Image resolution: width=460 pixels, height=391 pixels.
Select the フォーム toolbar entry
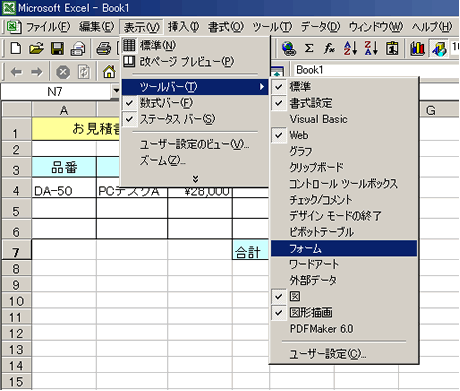point(344,248)
